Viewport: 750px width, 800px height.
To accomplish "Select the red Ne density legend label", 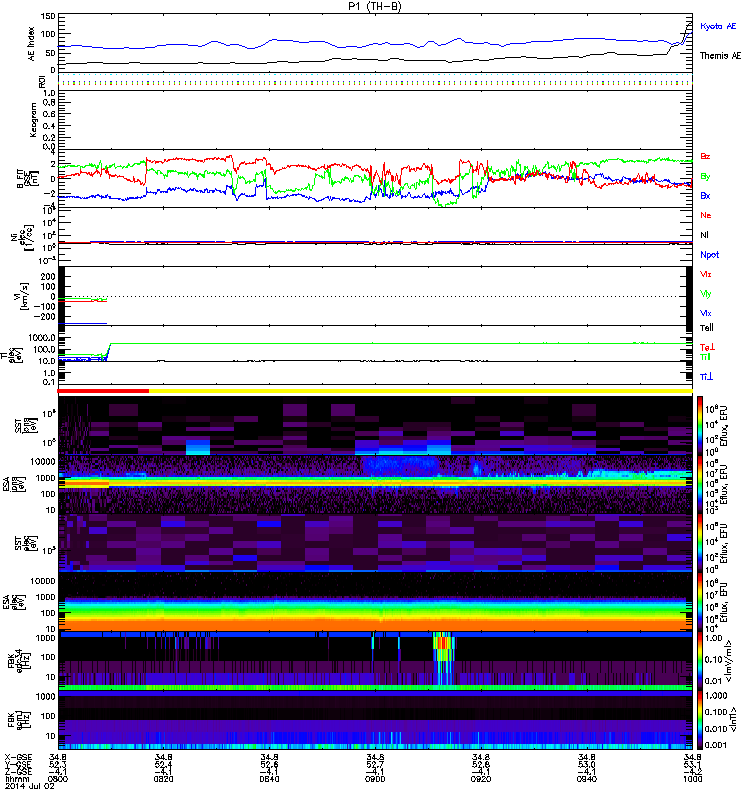I will point(706,215).
